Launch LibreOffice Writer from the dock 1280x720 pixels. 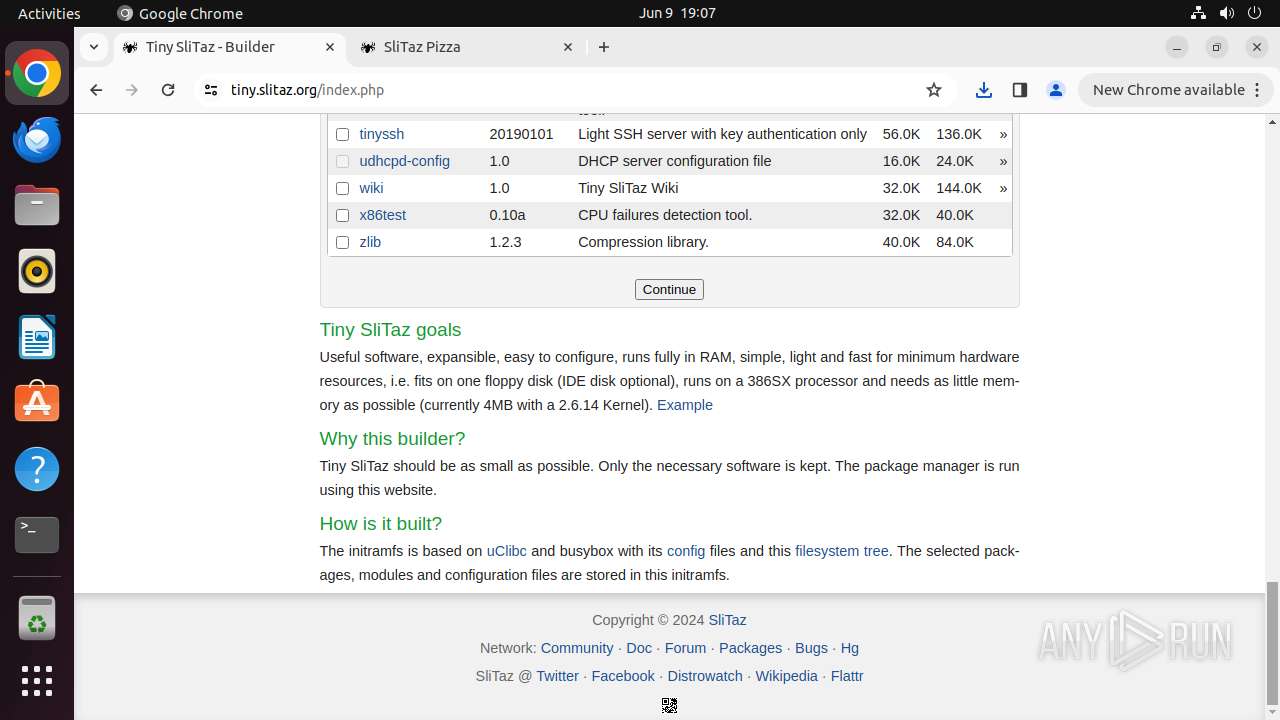coord(37,337)
